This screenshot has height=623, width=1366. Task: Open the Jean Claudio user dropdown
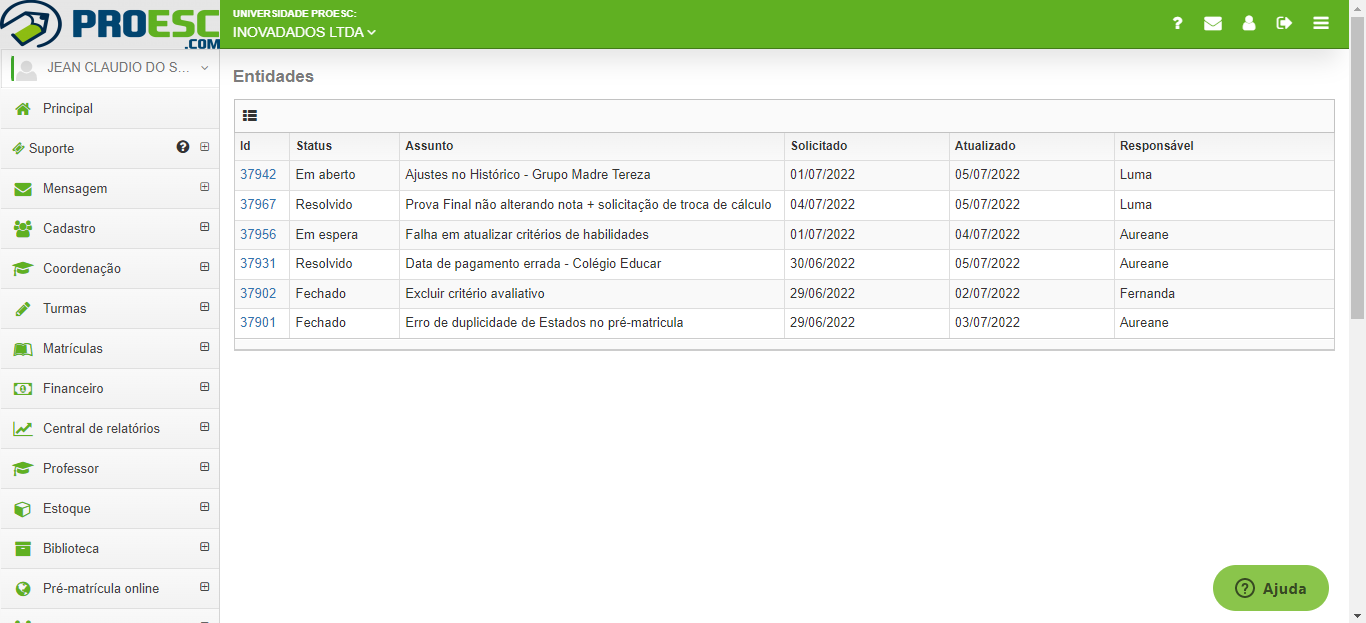coord(110,68)
